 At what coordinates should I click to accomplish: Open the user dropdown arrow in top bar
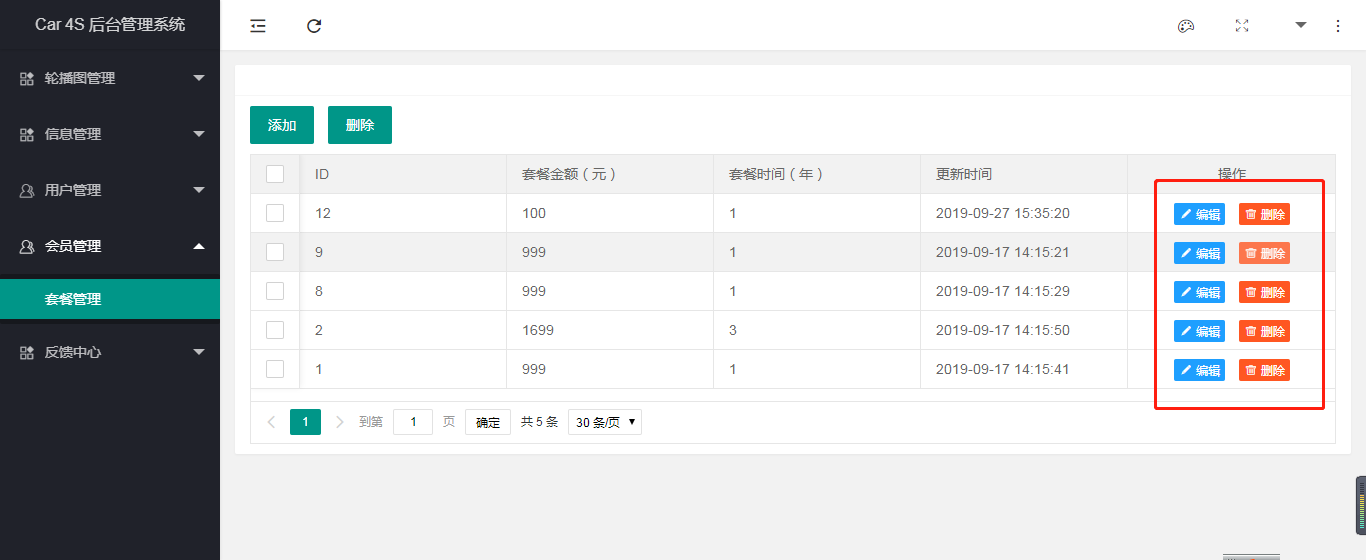coord(1301,25)
